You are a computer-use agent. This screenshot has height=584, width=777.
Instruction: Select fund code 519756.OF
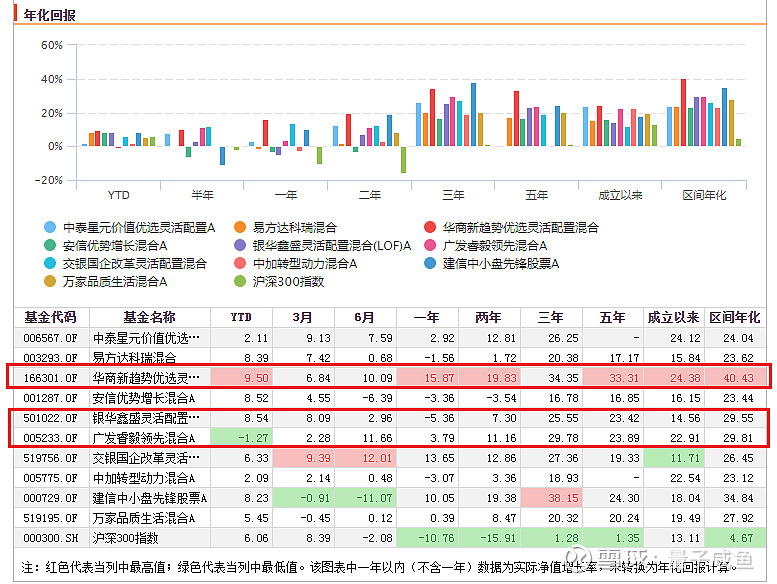[51, 458]
